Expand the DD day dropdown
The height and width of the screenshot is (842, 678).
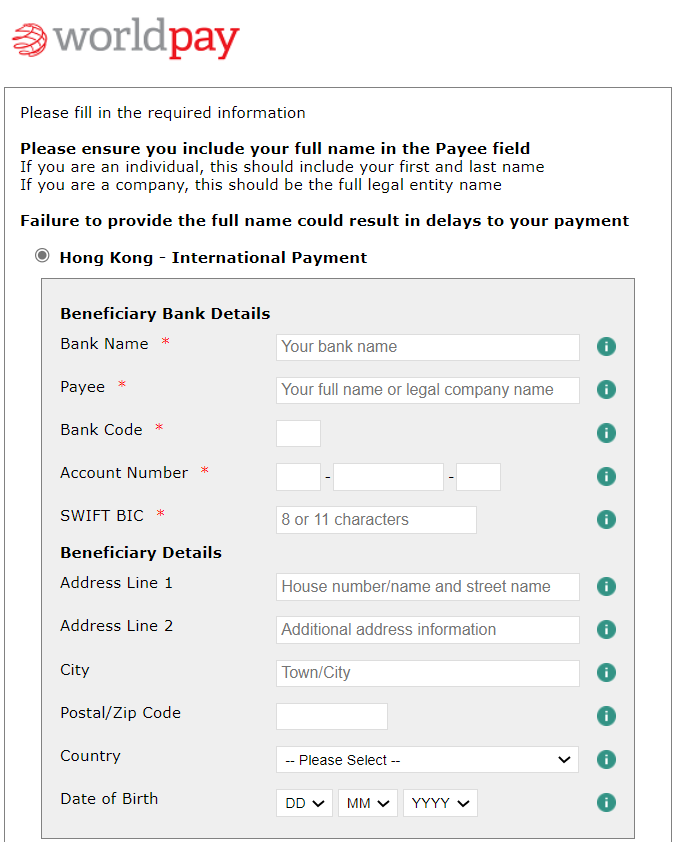[x=304, y=803]
